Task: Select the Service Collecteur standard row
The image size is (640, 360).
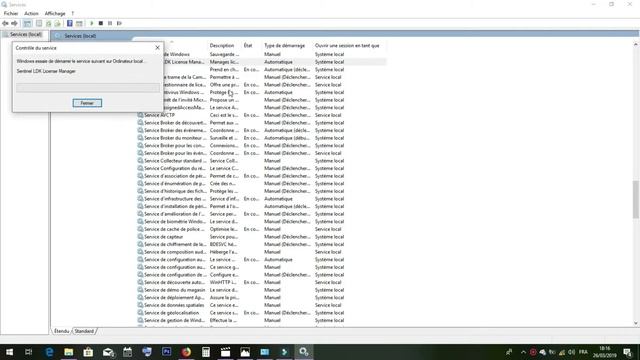Action: point(261,161)
